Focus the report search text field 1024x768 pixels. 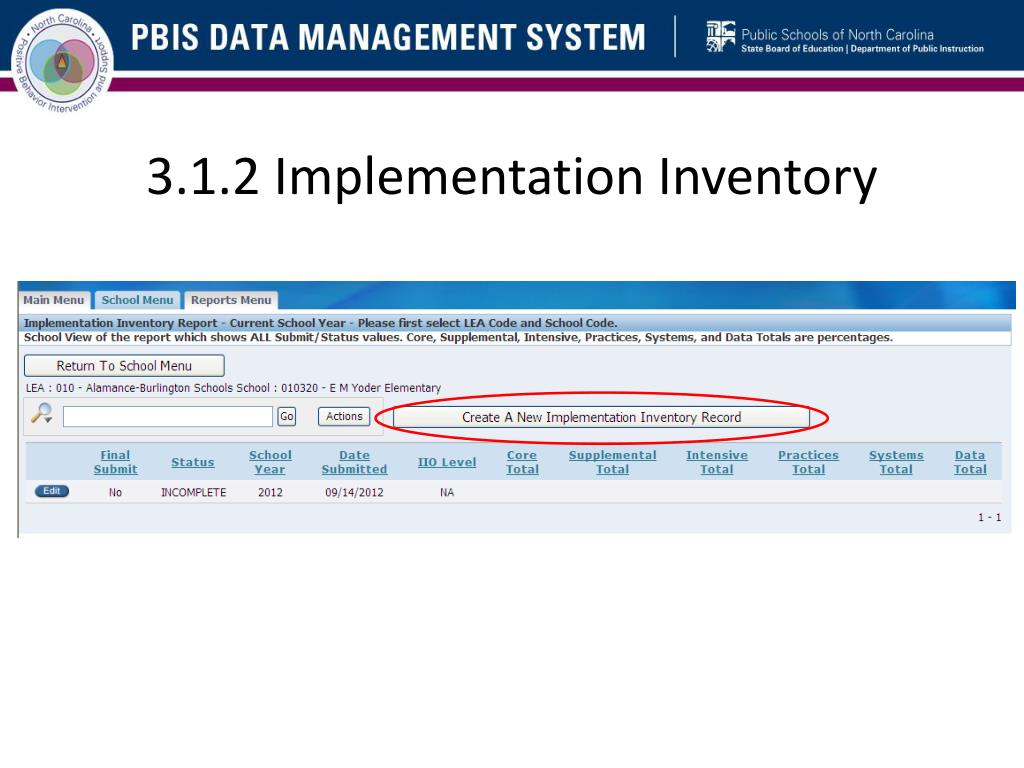pos(168,417)
